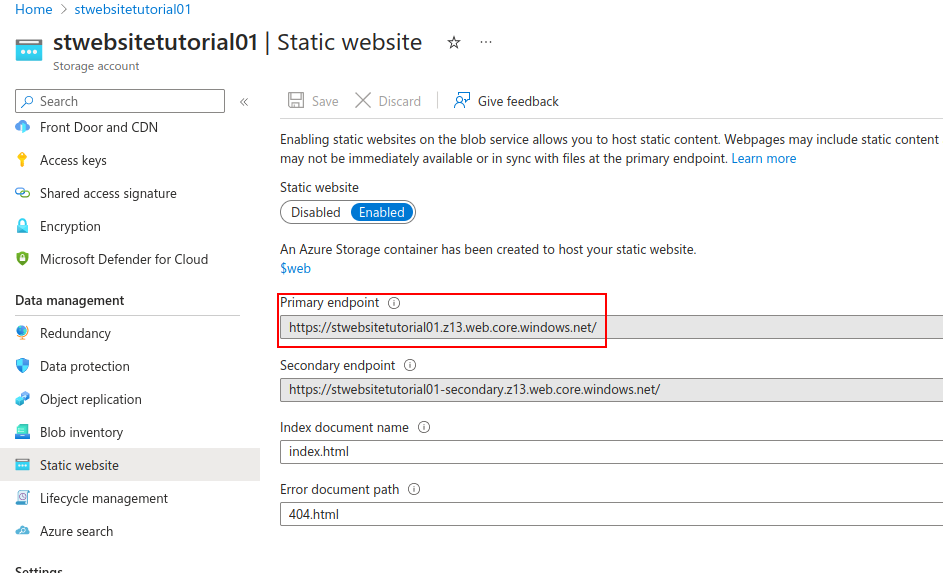Click the Save disk icon

point(296,100)
